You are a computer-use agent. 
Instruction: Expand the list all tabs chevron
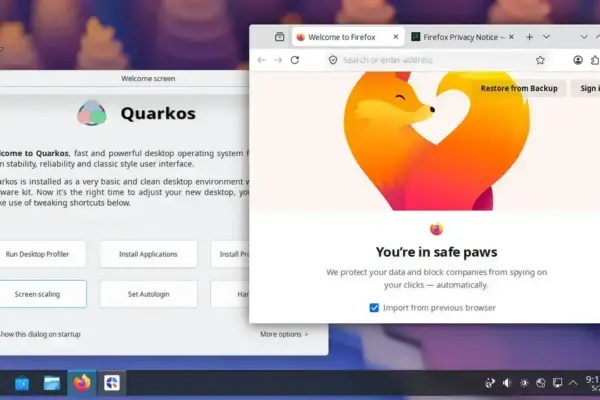click(546, 37)
